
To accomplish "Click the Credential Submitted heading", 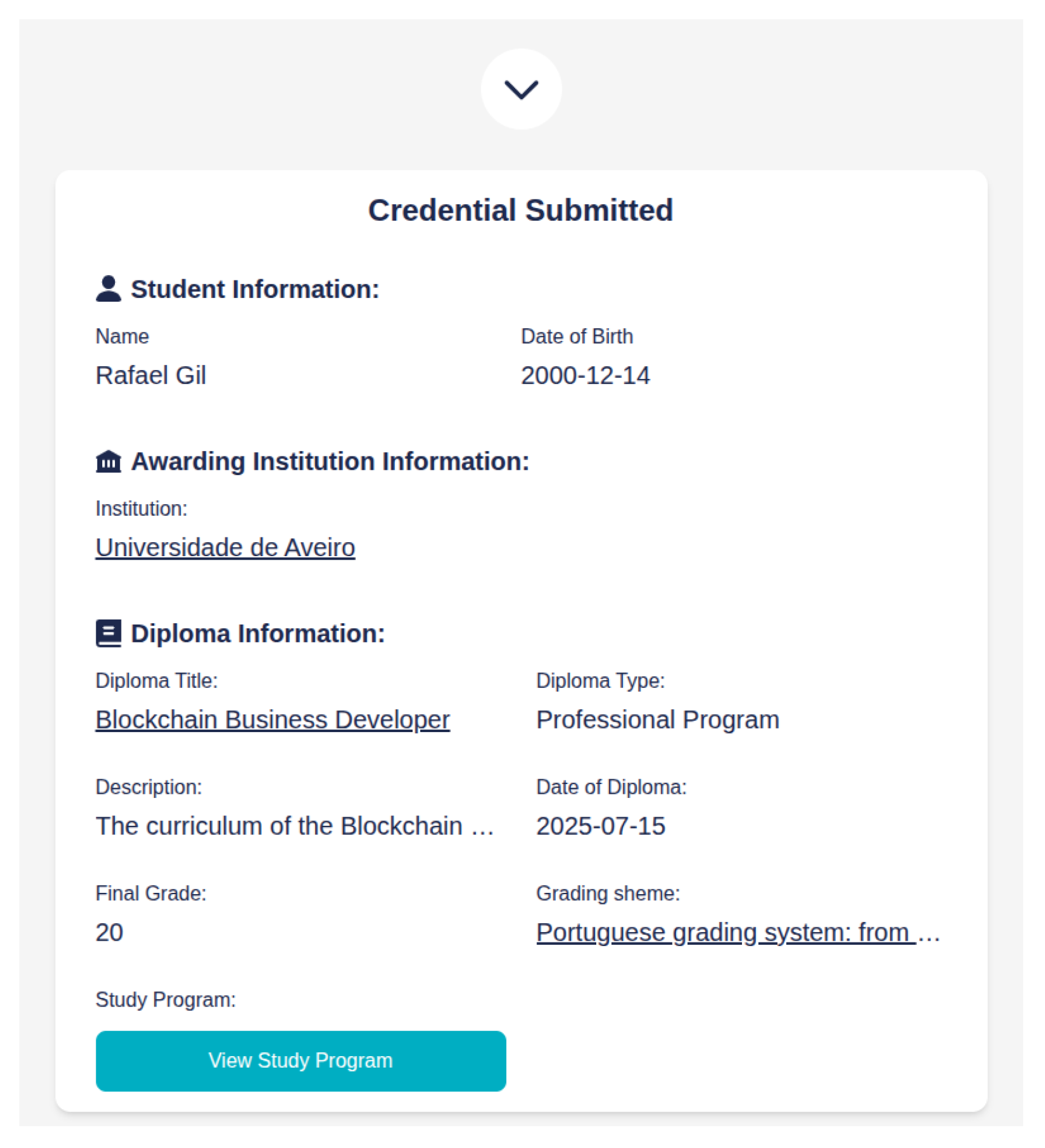I will (521, 210).
